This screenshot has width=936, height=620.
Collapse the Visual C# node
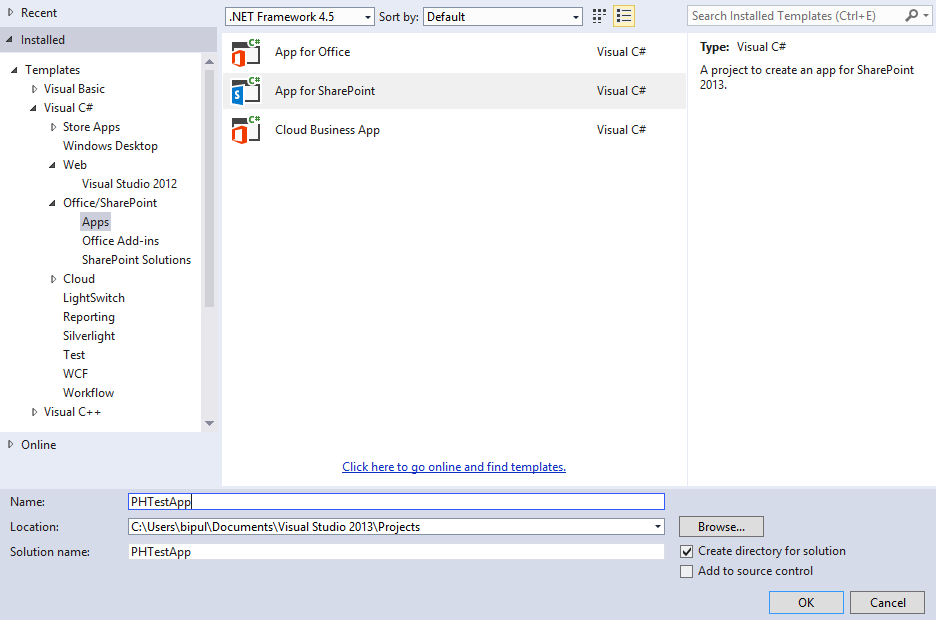click(33, 108)
